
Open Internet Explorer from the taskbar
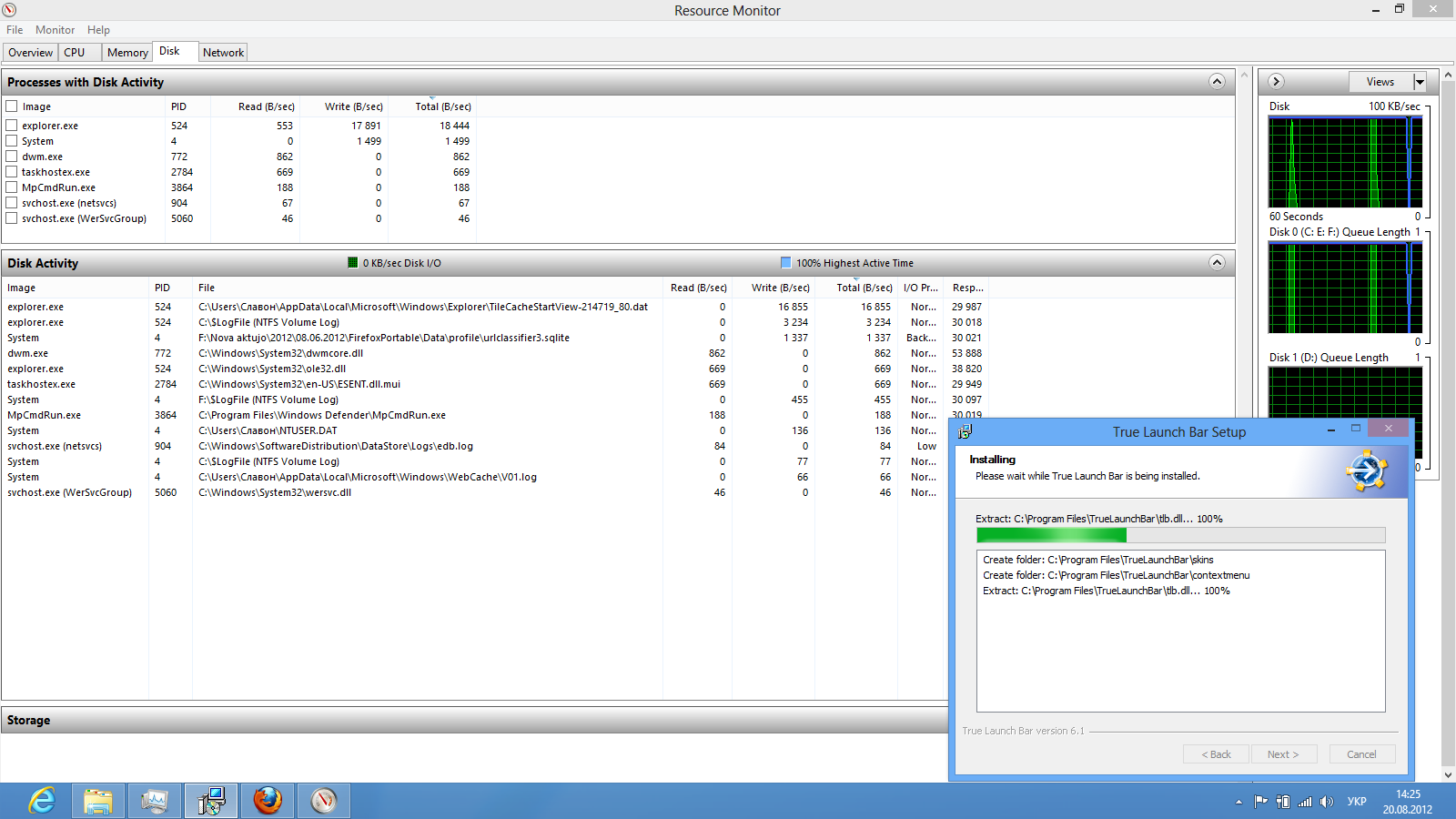tap(42, 801)
